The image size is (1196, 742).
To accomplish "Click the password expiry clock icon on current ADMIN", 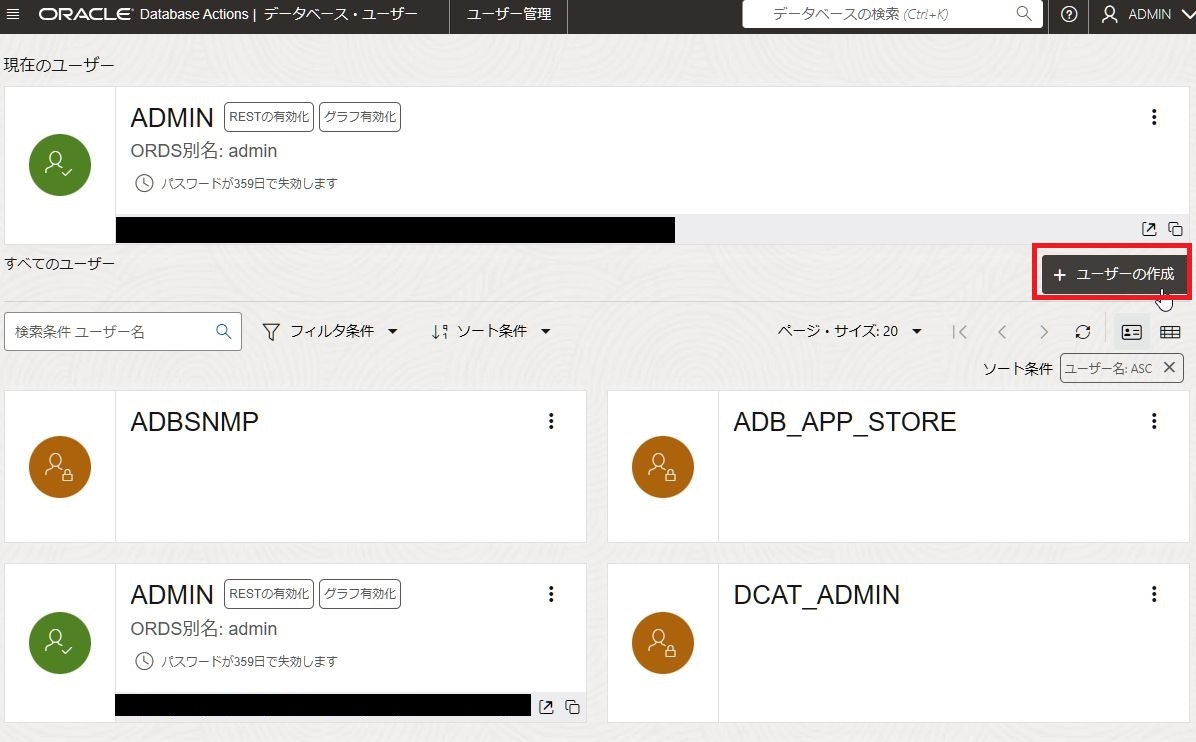I will click(x=144, y=183).
